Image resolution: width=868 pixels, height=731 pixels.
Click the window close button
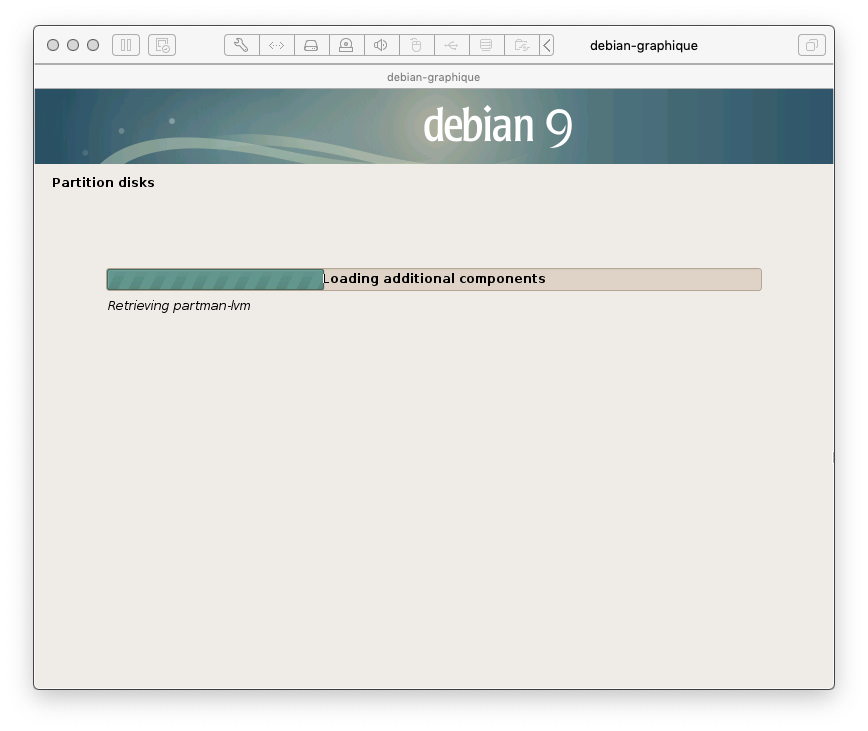pyautogui.click(x=53, y=45)
